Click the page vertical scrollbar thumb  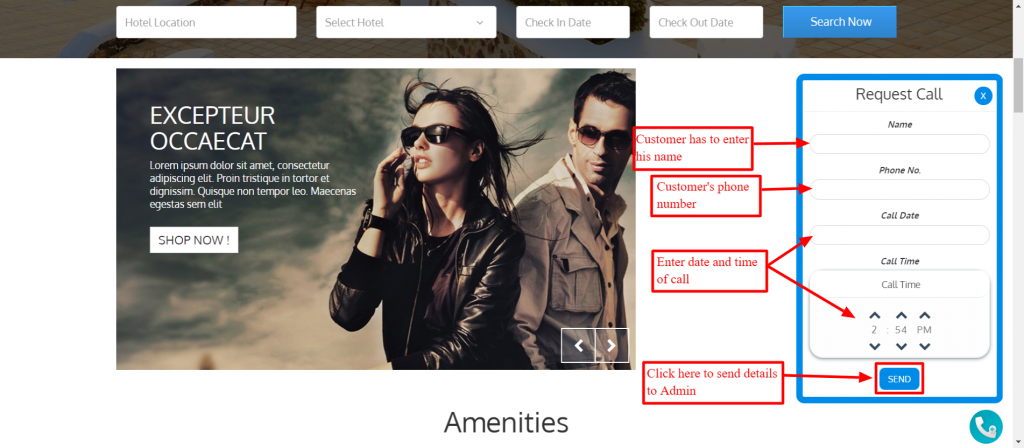coord(1018,85)
